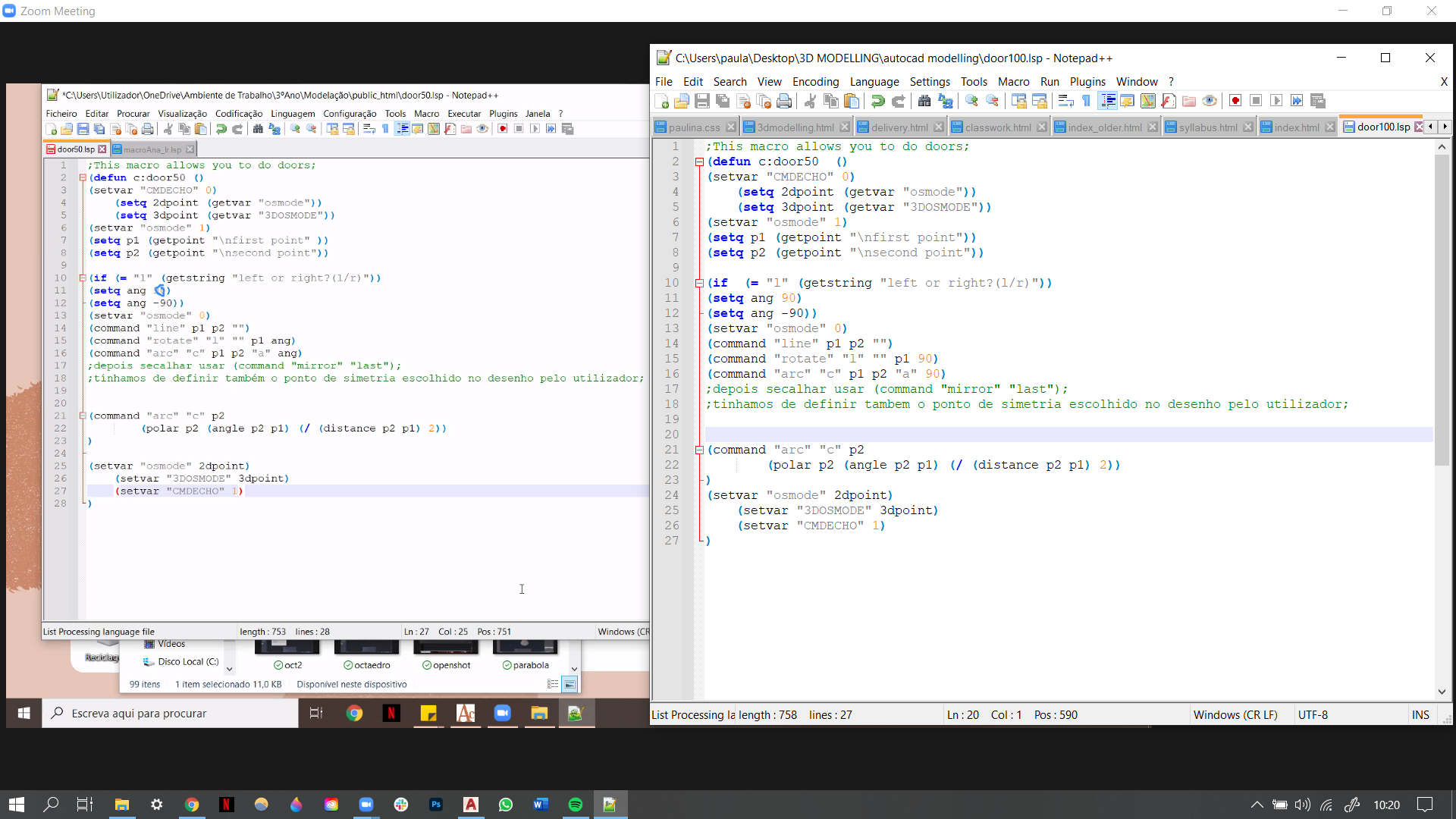The height and width of the screenshot is (819, 1456).
Task: Collapse if fold marker on line 10, door50 window
Action: coord(82,278)
